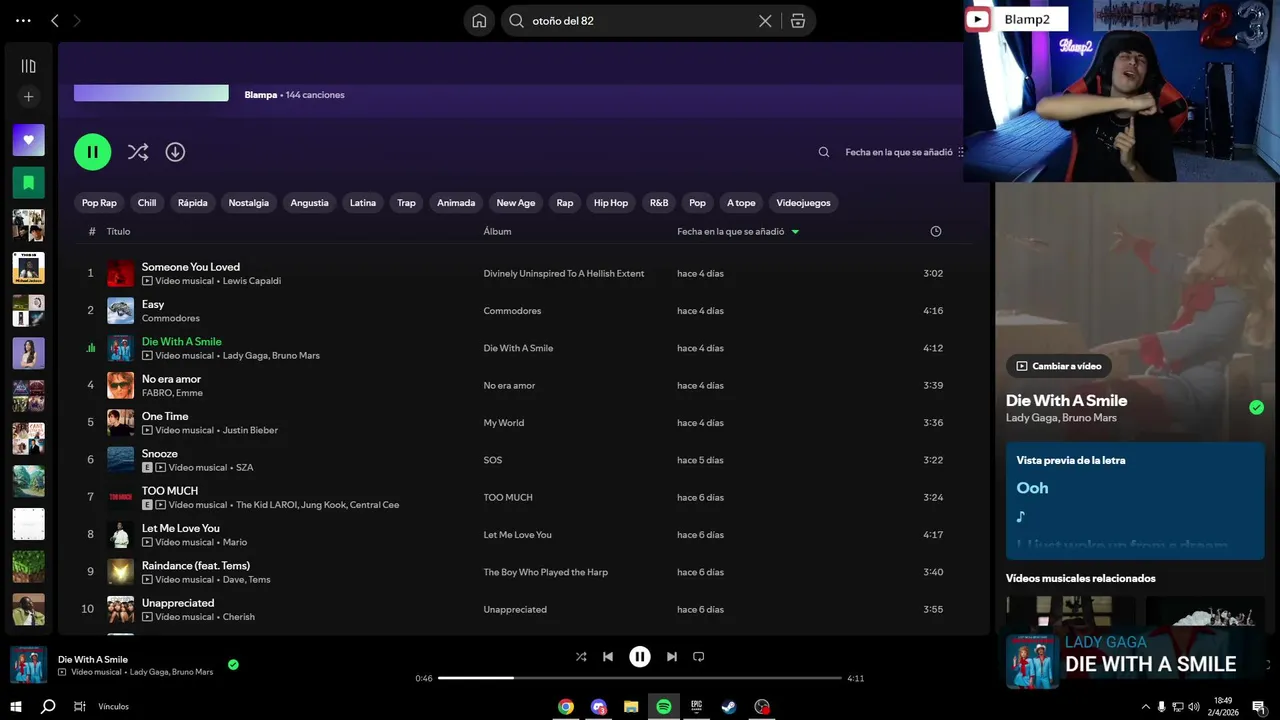Image resolution: width=1280 pixels, height=720 pixels.
Task: Select the Latina filter chip
Action: pyautogui.click(x=363, y=203)
